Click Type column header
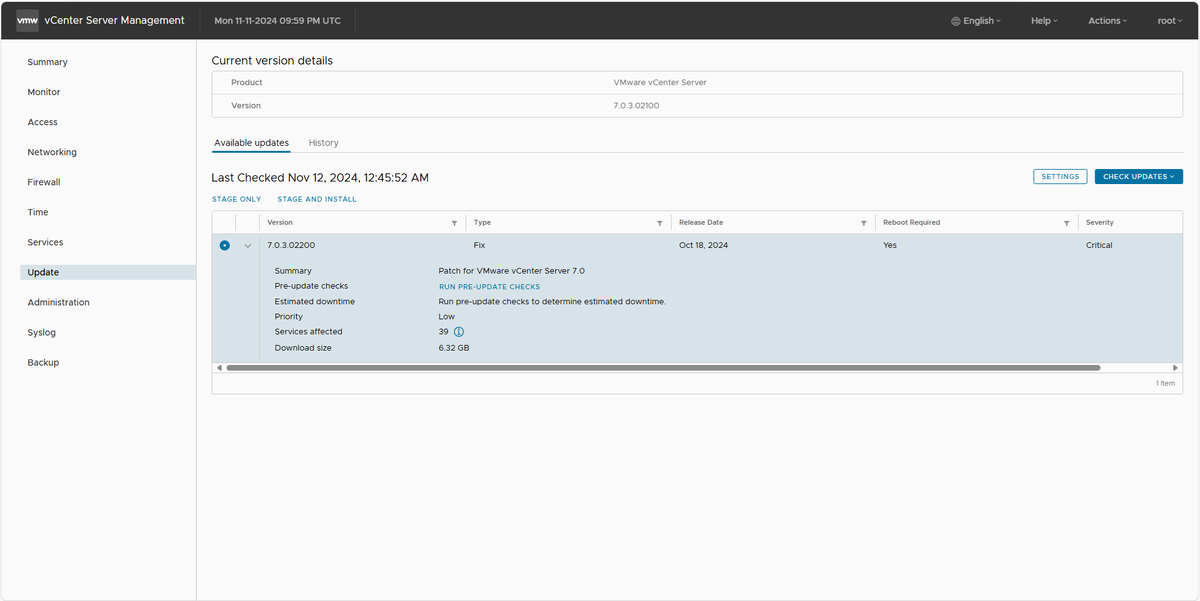The height and width of the screenshot is (601, 1200). pos(482,223)
